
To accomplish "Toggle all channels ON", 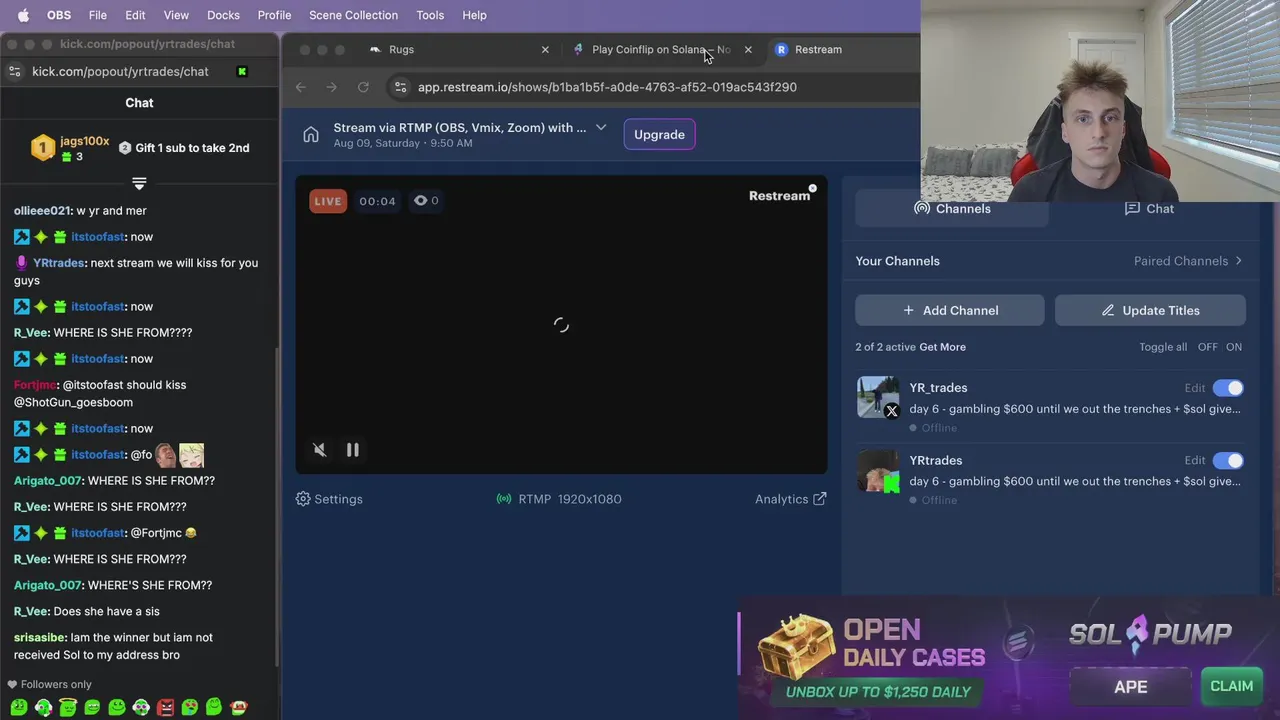I will point(1234,347).
